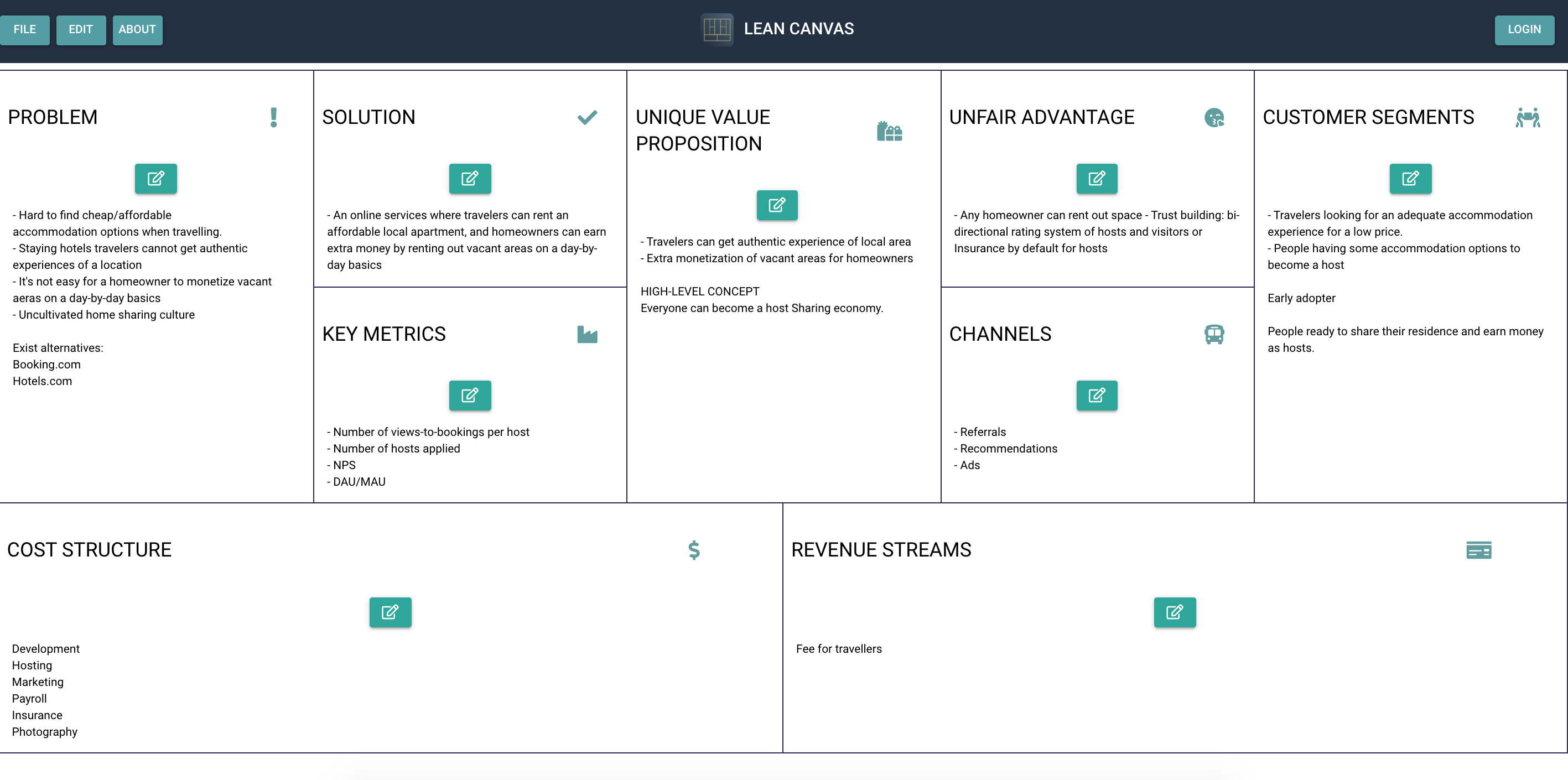Edit the Unfair Advantage section
This screenshot has width=1568, height=780.
[1097, 178]
